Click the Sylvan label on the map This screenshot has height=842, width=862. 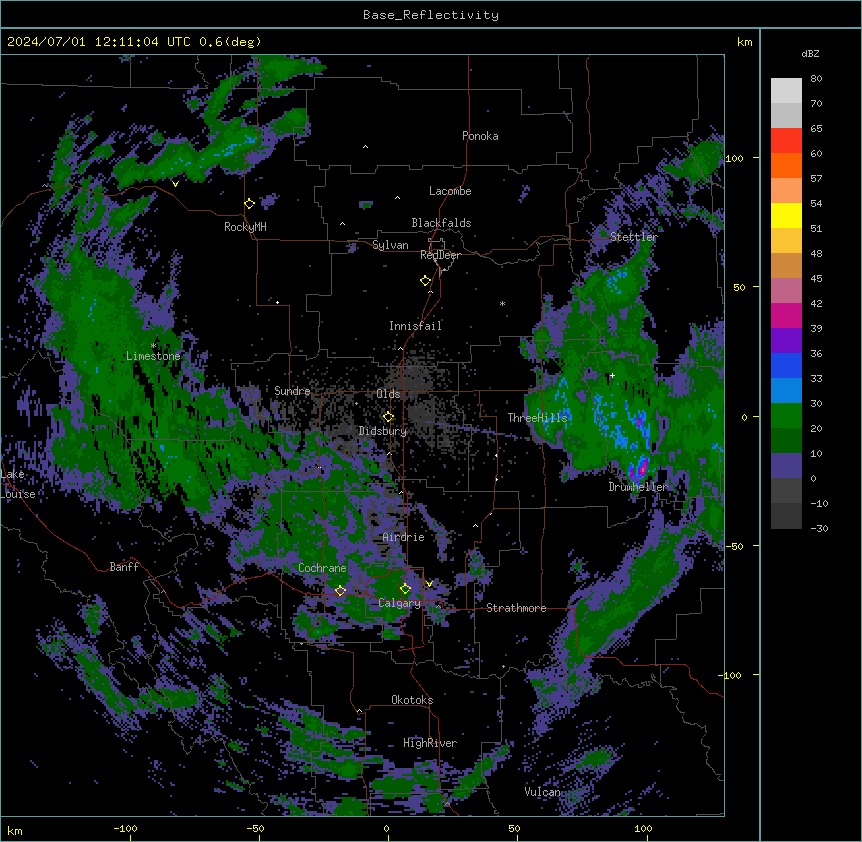[x=390, y=245]
